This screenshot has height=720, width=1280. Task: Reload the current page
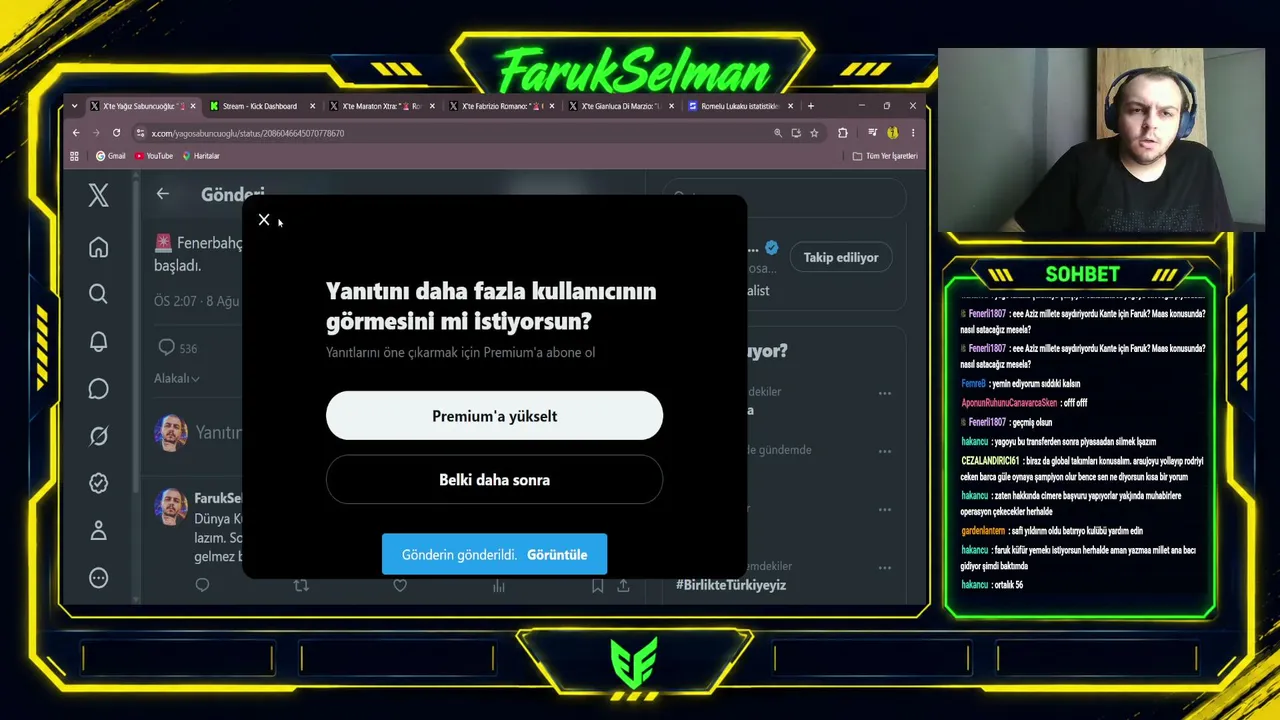(x=116, y=133)
